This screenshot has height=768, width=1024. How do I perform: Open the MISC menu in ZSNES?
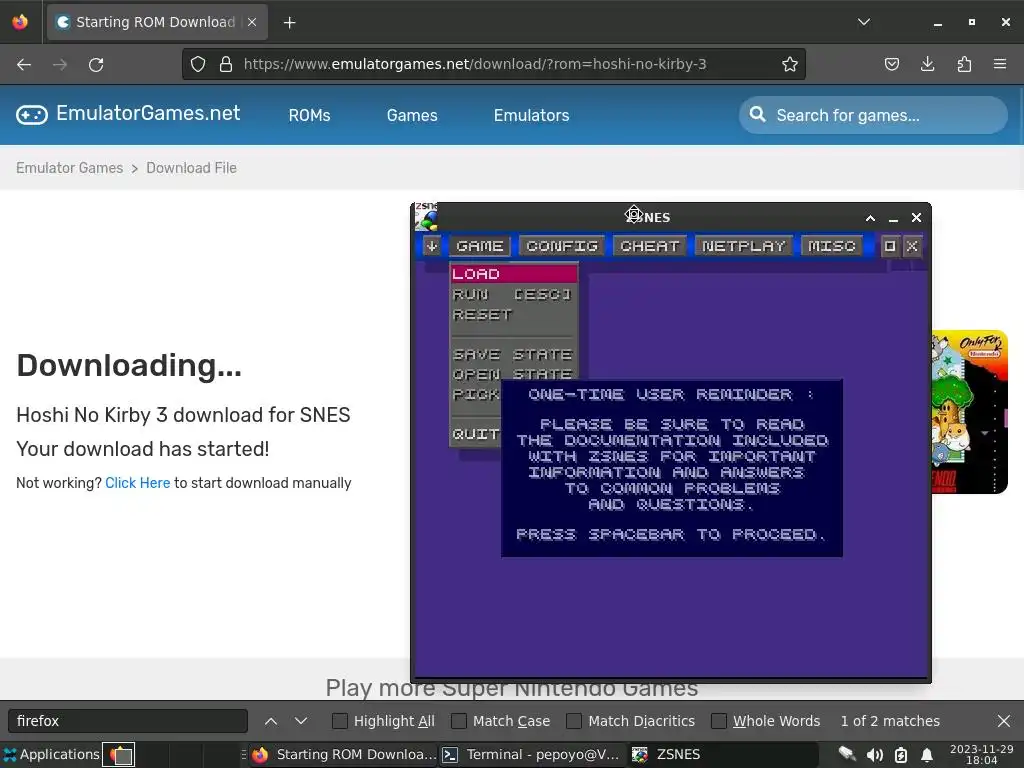[x=831, y=246]
